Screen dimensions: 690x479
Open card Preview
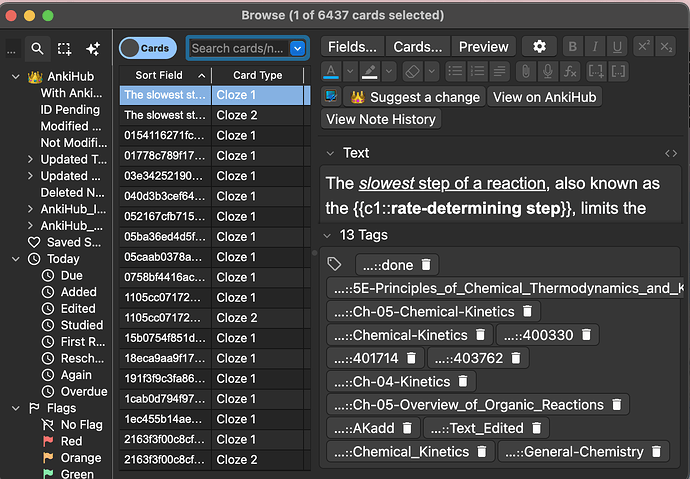pos(484,47)
